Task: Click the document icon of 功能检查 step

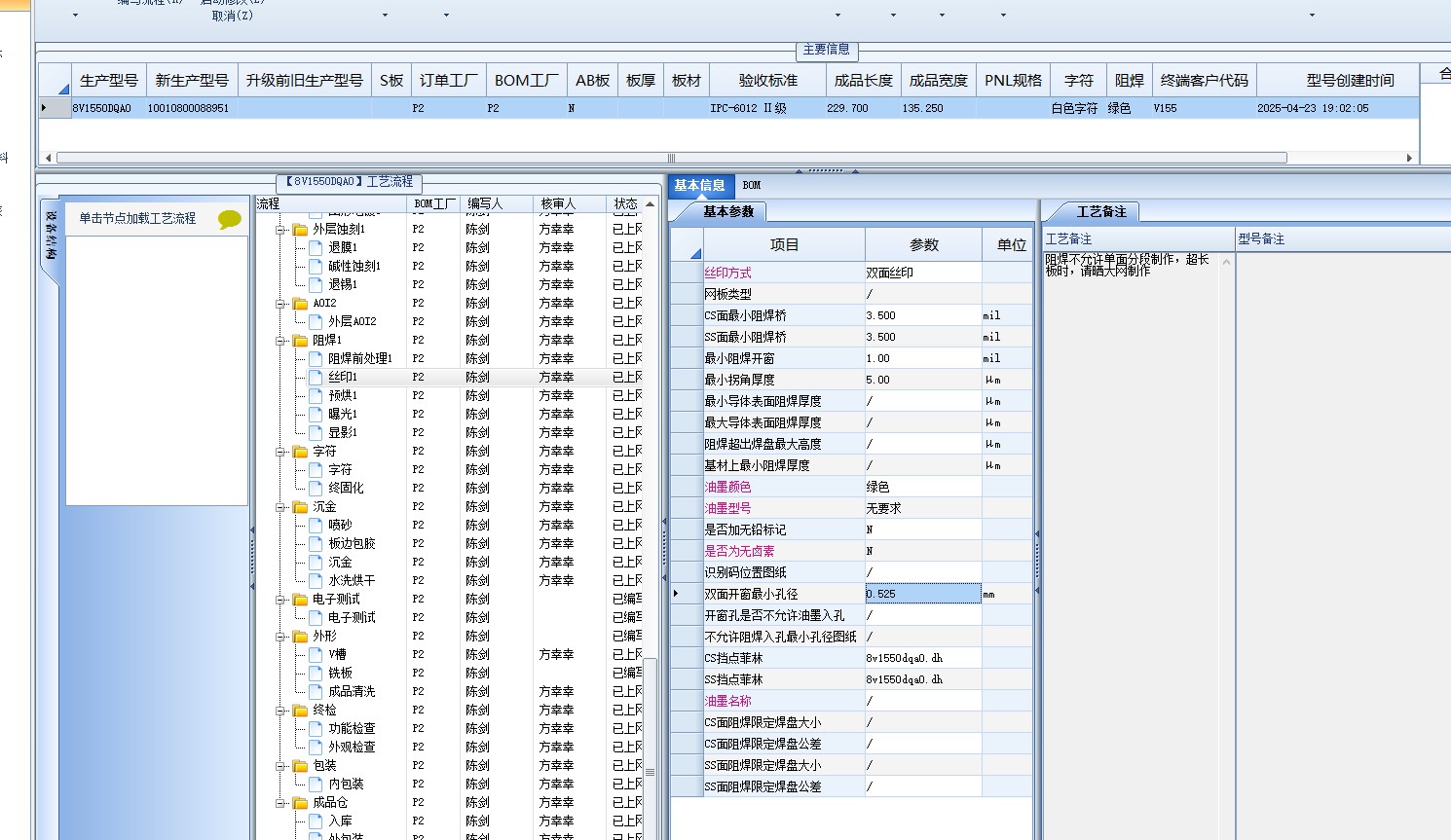Action: (316, 728)
